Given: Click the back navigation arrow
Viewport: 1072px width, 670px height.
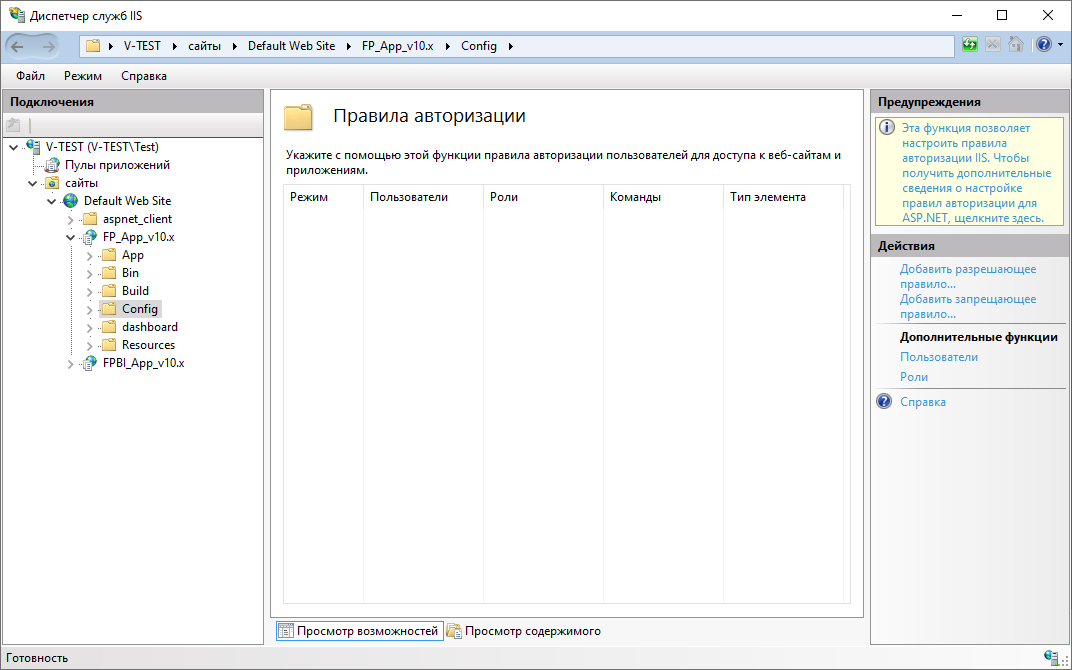Looking at the screenshot, I should [x=17, y=46].
